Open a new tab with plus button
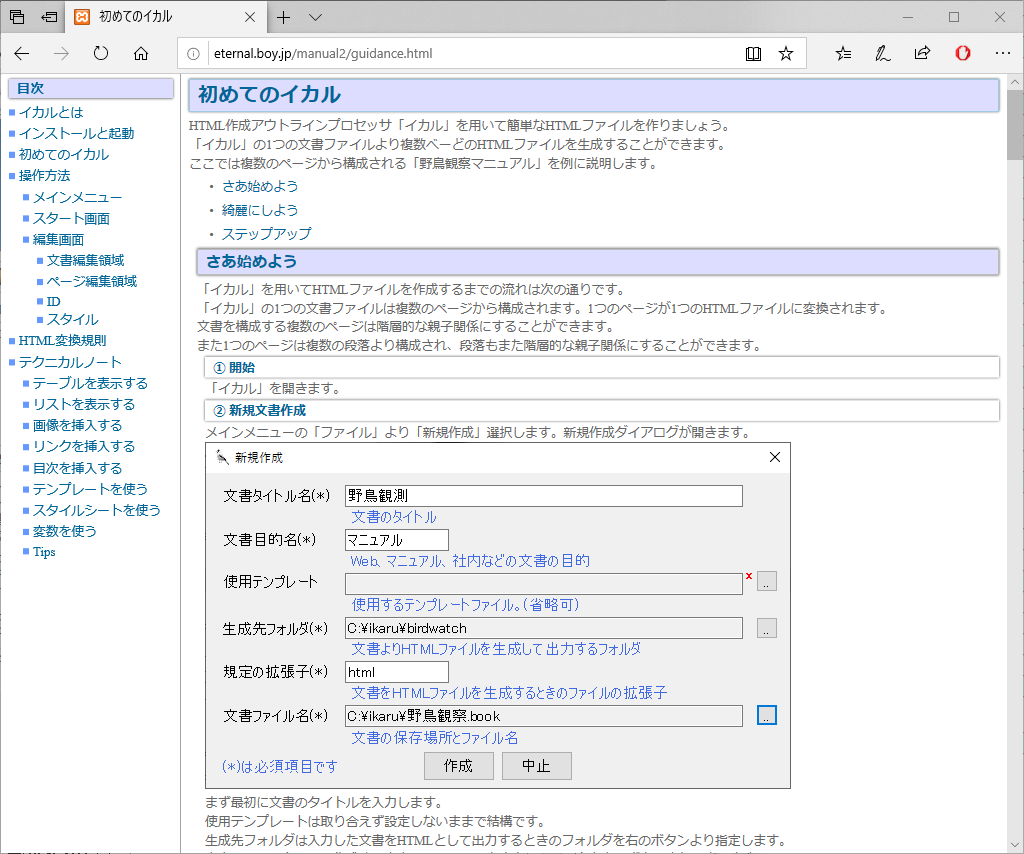This screenshot has width=1024, height=854. pos(284,17)
